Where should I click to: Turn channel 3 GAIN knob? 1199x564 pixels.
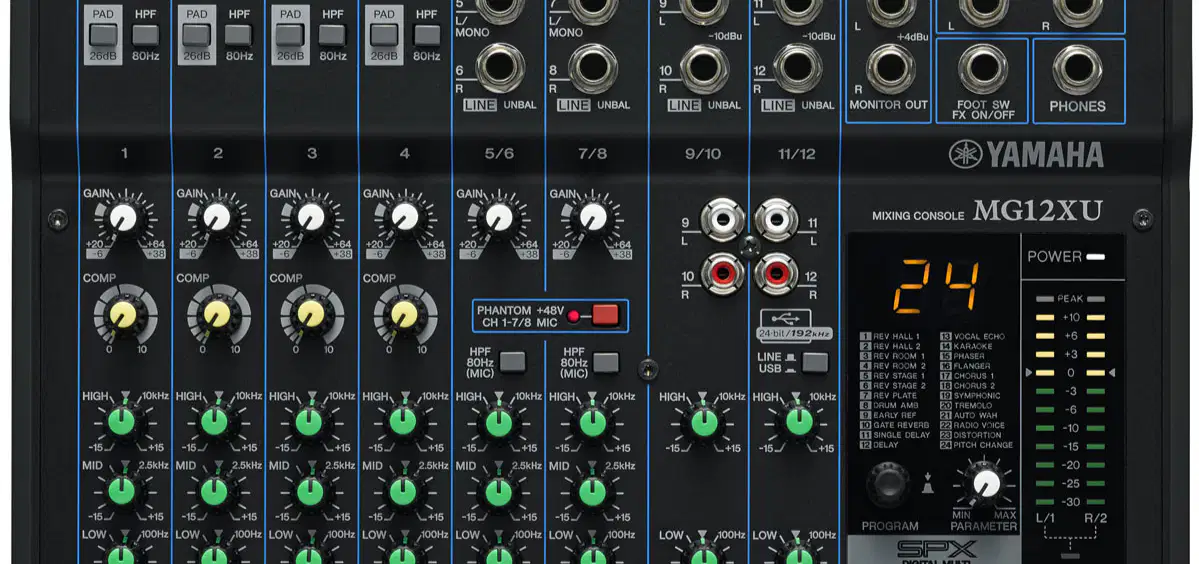click(310, 218)
